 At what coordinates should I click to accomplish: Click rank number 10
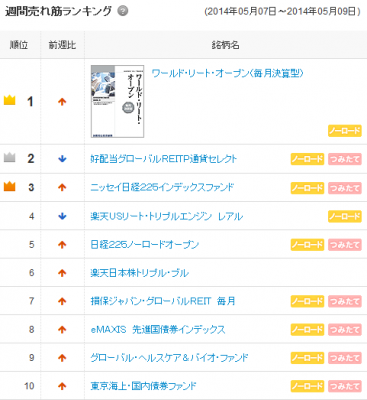coord(29,386)
